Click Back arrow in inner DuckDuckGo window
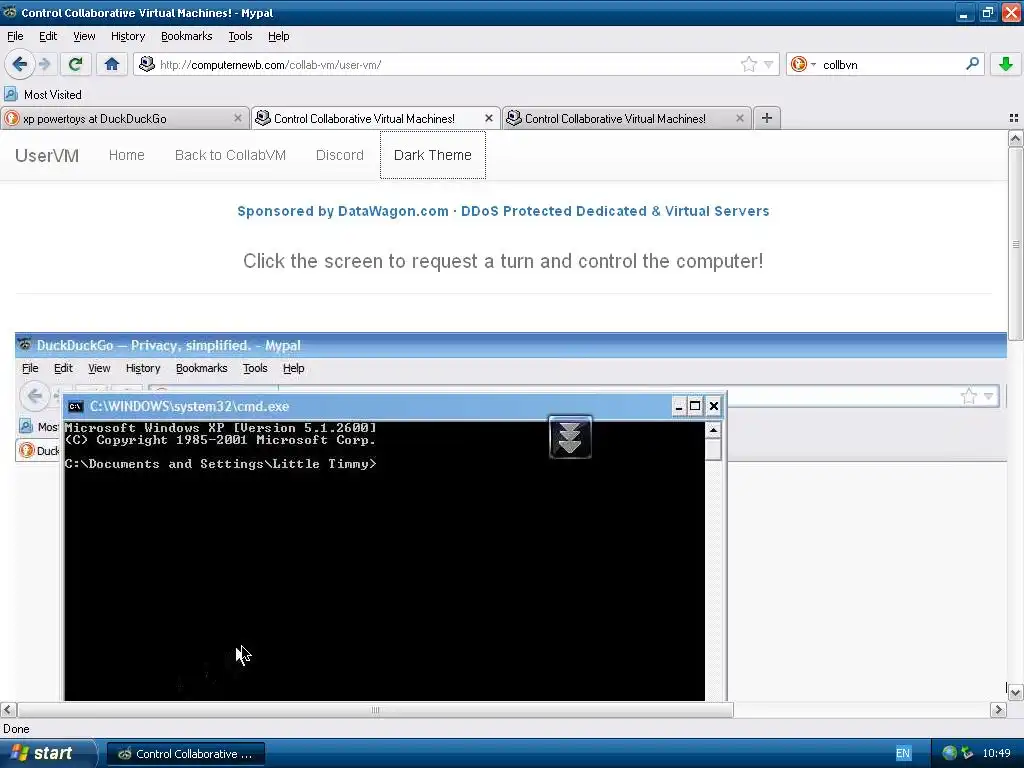Screen dimensions: 1024x768 [x=35, y=395]
